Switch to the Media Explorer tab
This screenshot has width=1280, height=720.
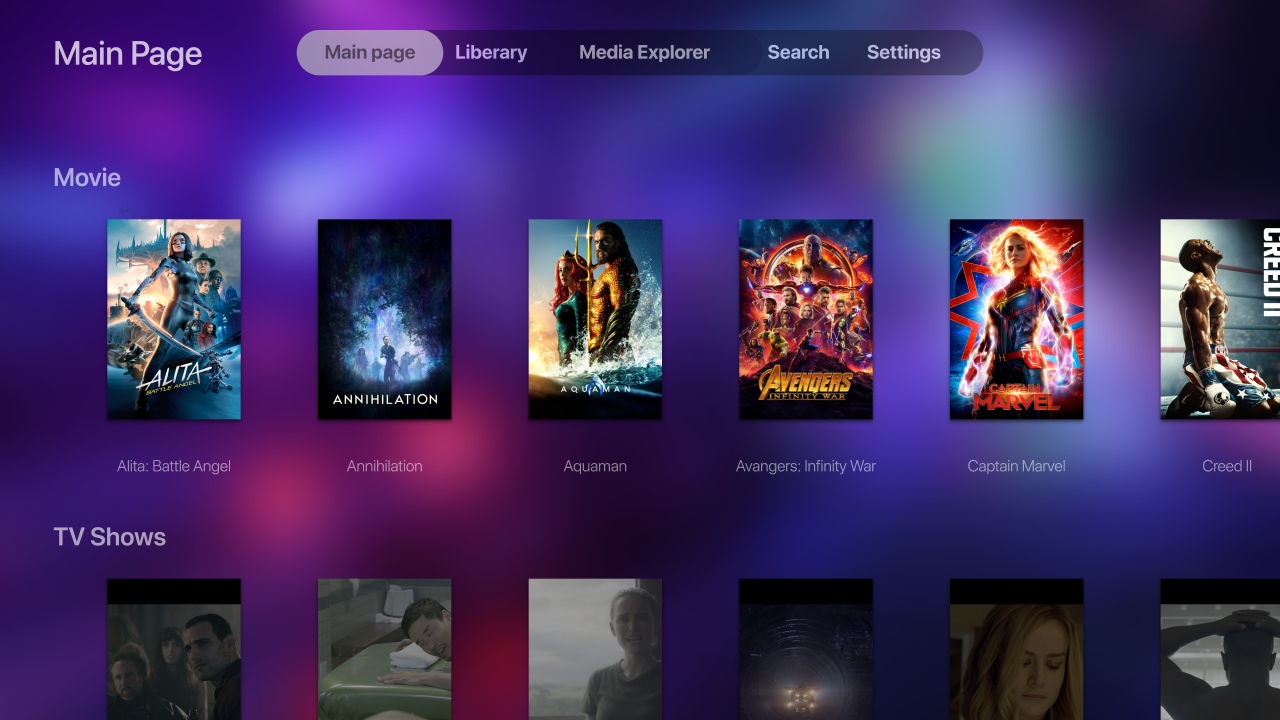(645, 53)
